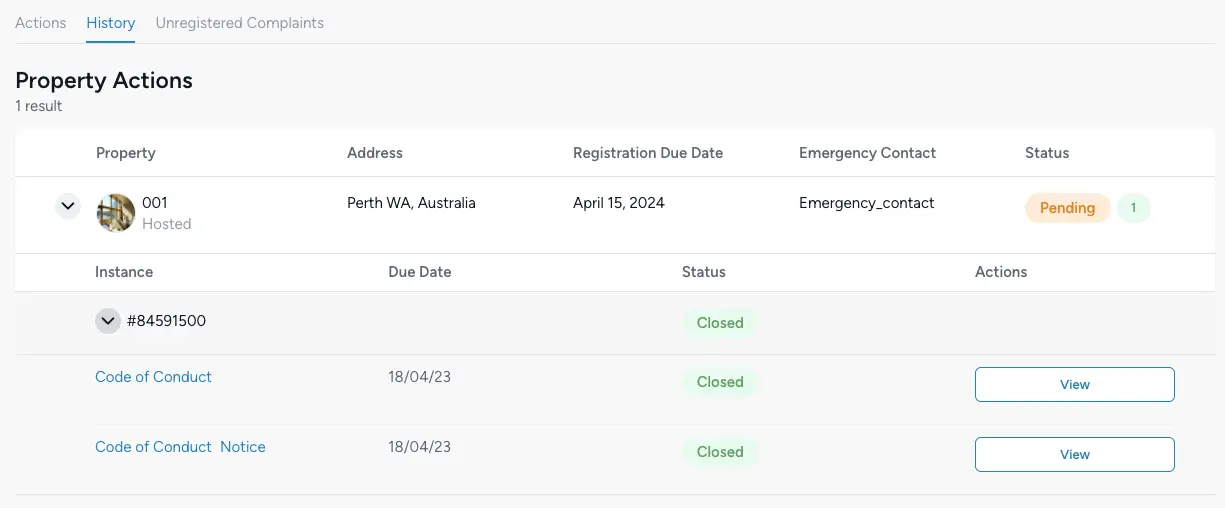Screen dimensions: 1225x508
Task: Click the Property column header
Action: tap(126, 153)
